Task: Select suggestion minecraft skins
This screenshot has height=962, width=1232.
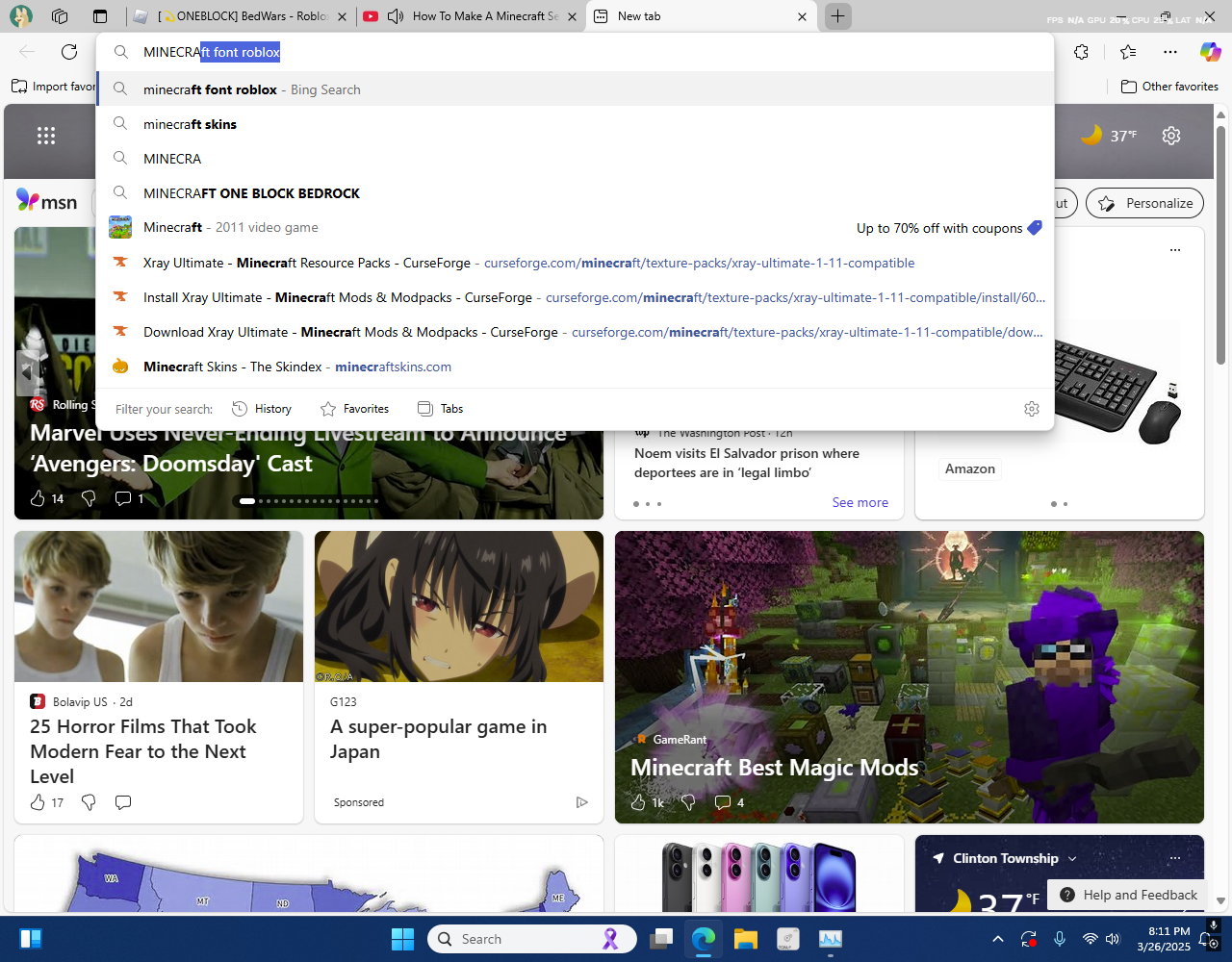Action: tap(576, 124)
